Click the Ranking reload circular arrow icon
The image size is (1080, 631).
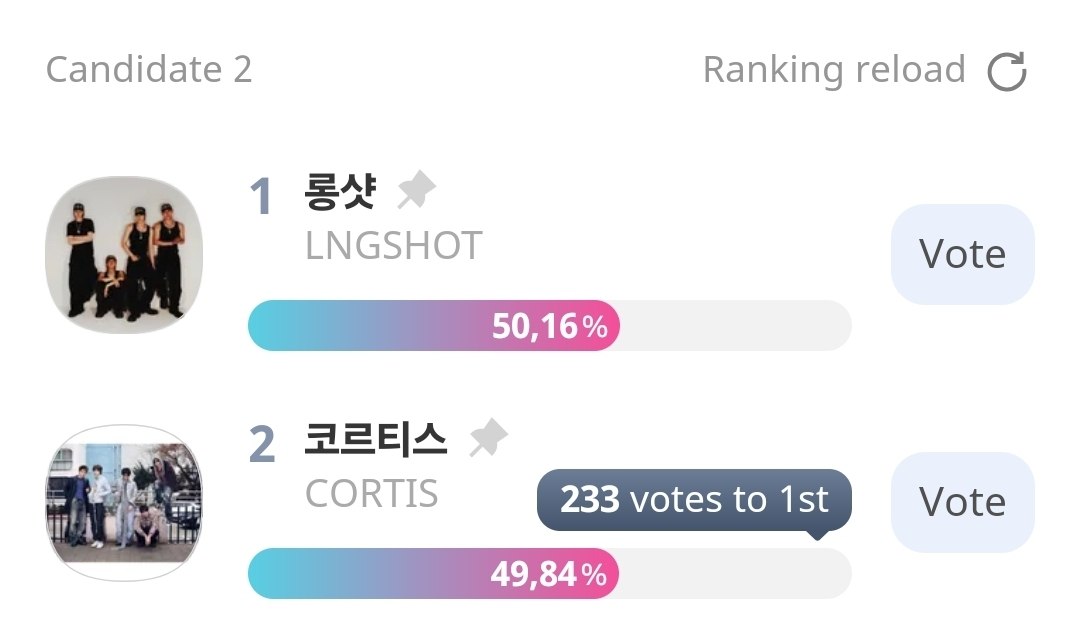(x=1007, y=71)
